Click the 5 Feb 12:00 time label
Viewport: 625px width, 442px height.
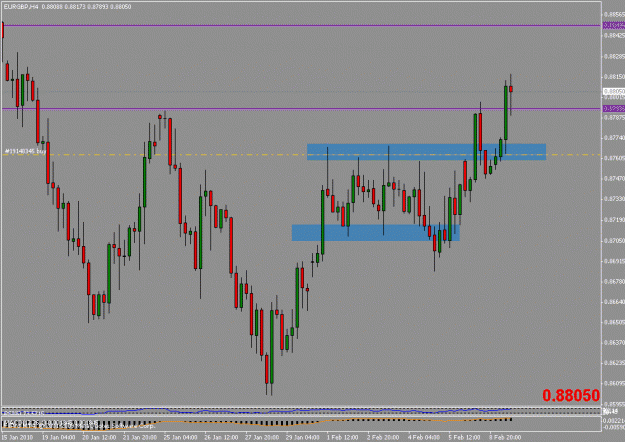tap(464, 437)
